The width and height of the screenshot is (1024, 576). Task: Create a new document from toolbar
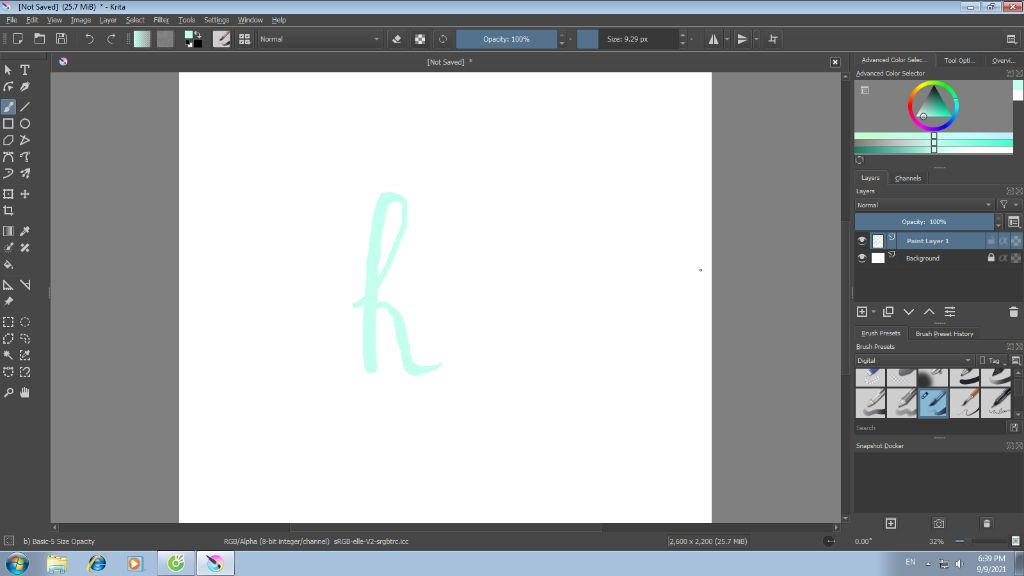click(18, 39)
